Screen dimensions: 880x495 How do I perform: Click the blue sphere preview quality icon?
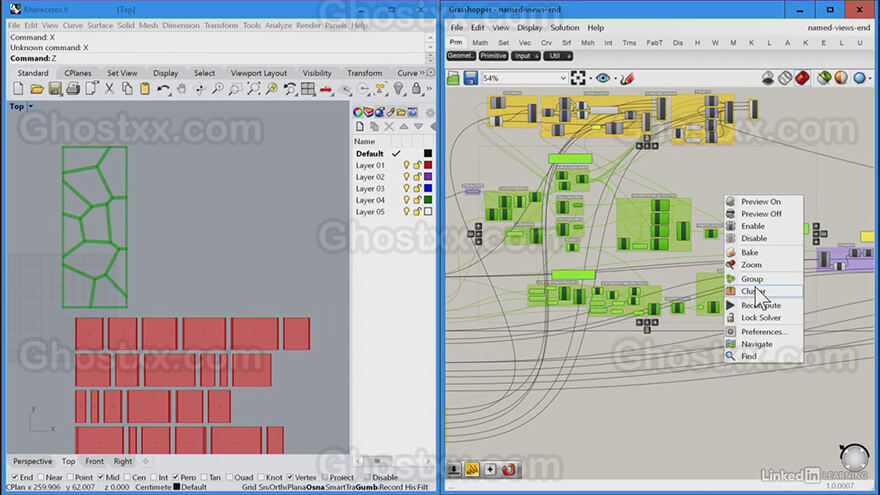tap(859, 78)
